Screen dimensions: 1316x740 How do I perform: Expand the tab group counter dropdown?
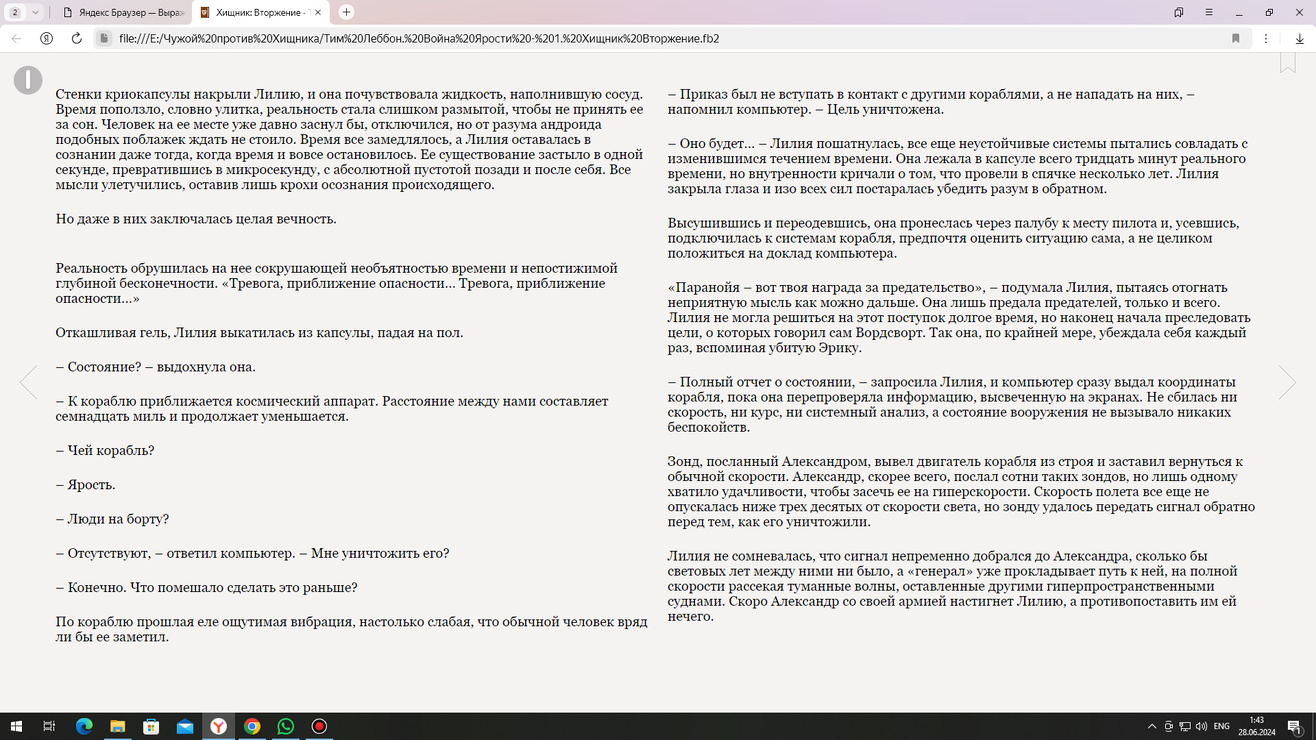coord(36,12)
